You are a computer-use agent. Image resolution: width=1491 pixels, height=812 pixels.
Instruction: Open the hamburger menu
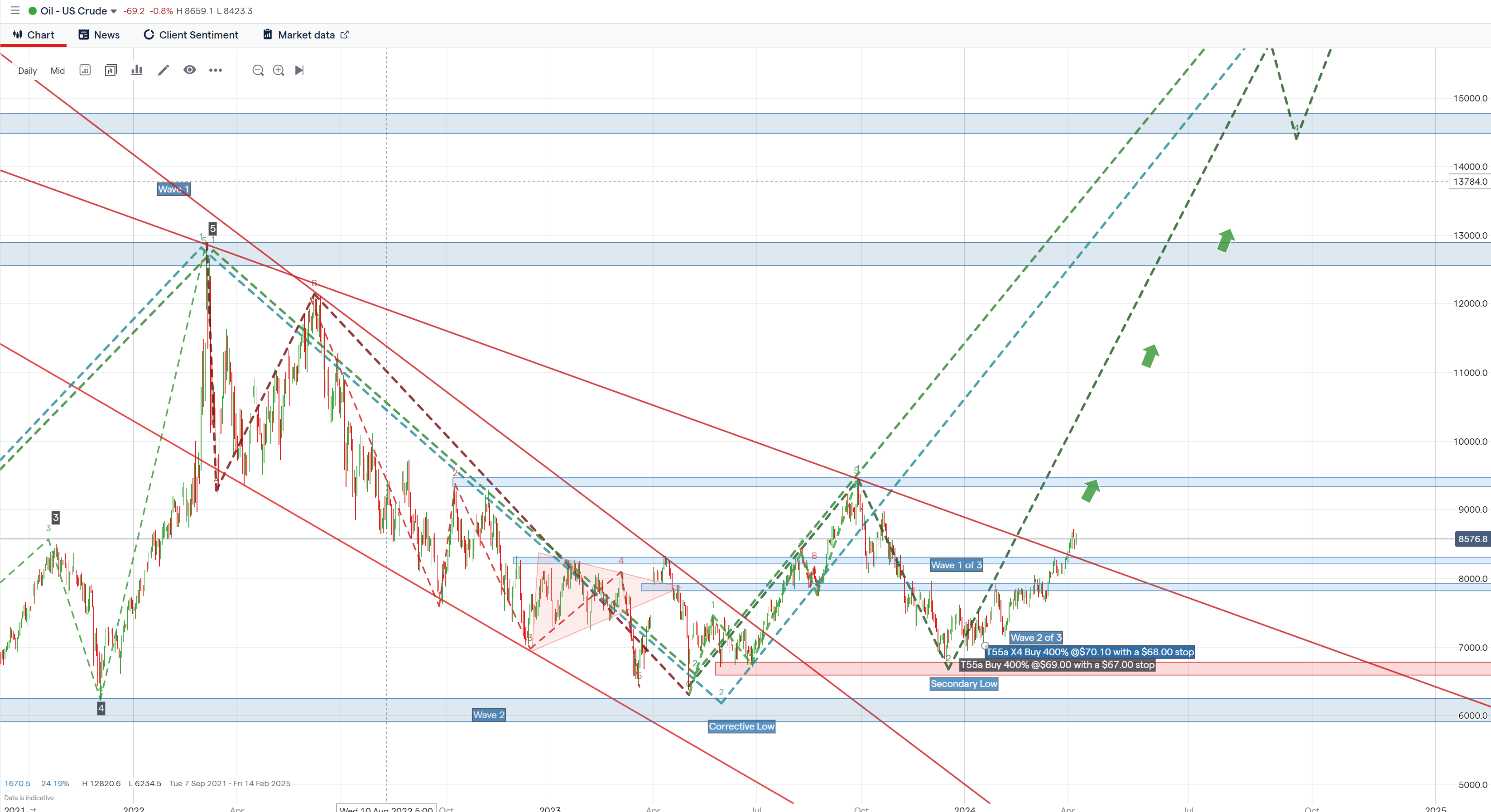click(x=15, y=10)
